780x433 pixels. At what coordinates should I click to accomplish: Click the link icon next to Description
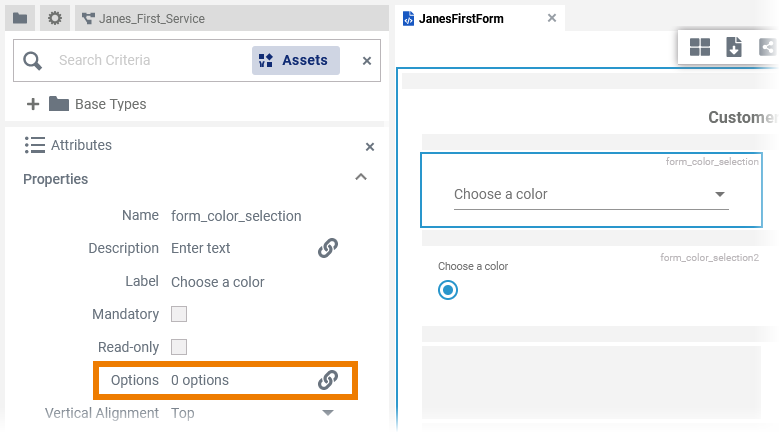tap(328, 248)
